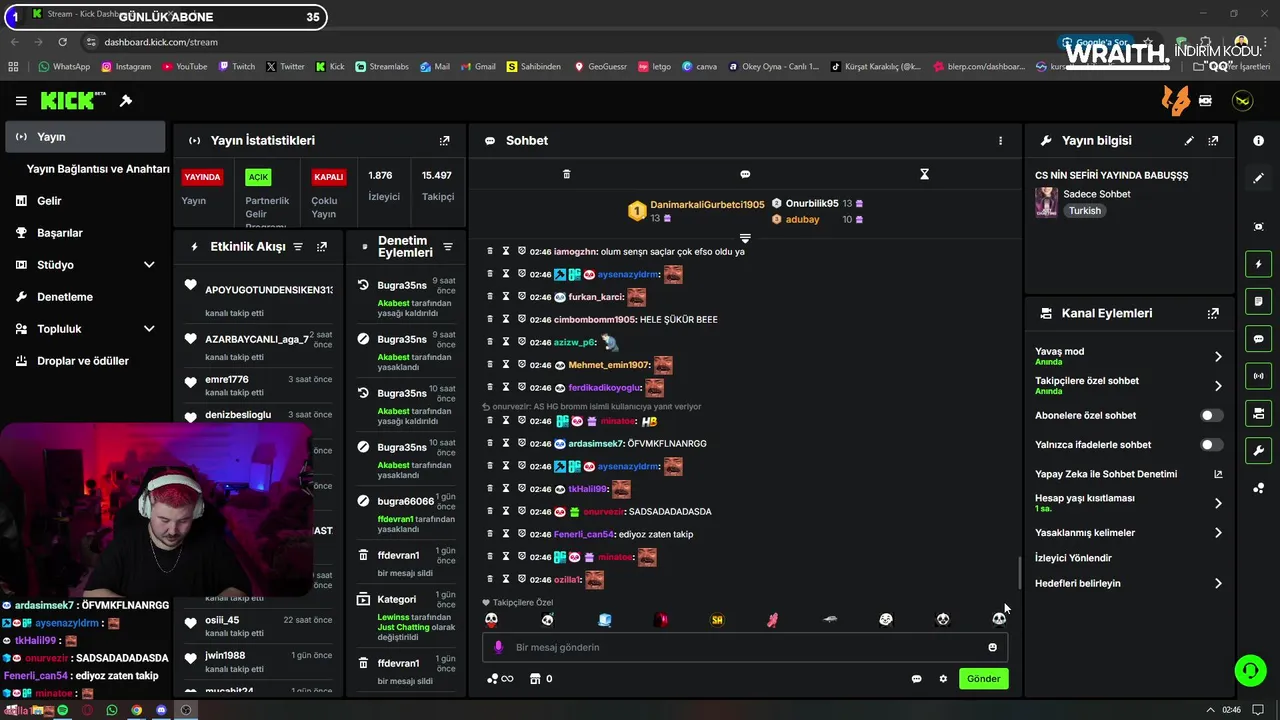Toggle the chat panel button in right sidebar
The height and width of the screenshot is (720, 1280).
click(1258, 339)
